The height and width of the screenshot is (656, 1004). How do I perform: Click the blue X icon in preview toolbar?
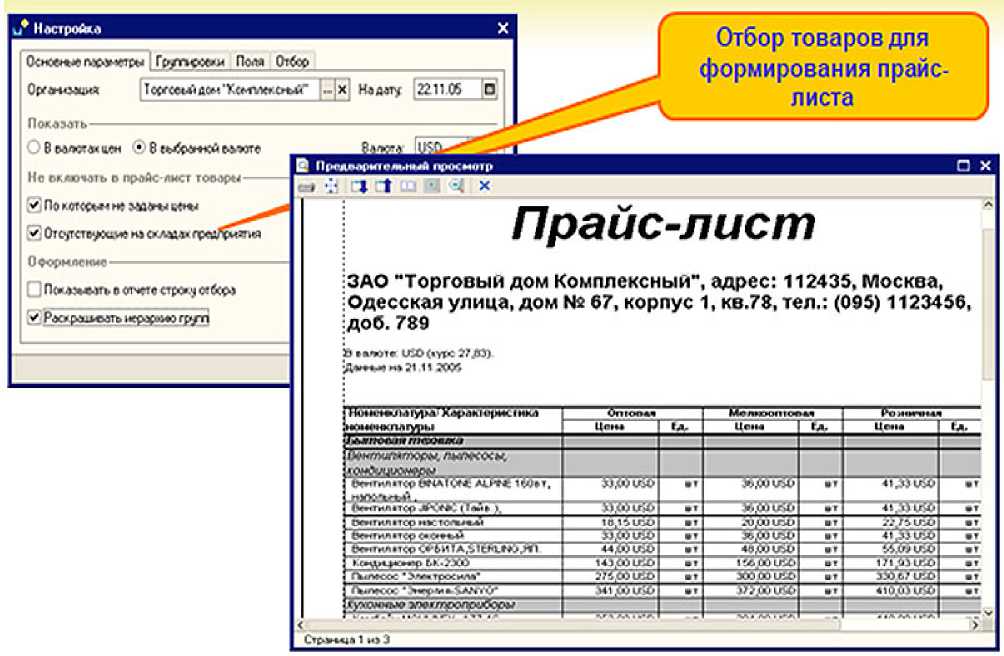pos(485,186)
